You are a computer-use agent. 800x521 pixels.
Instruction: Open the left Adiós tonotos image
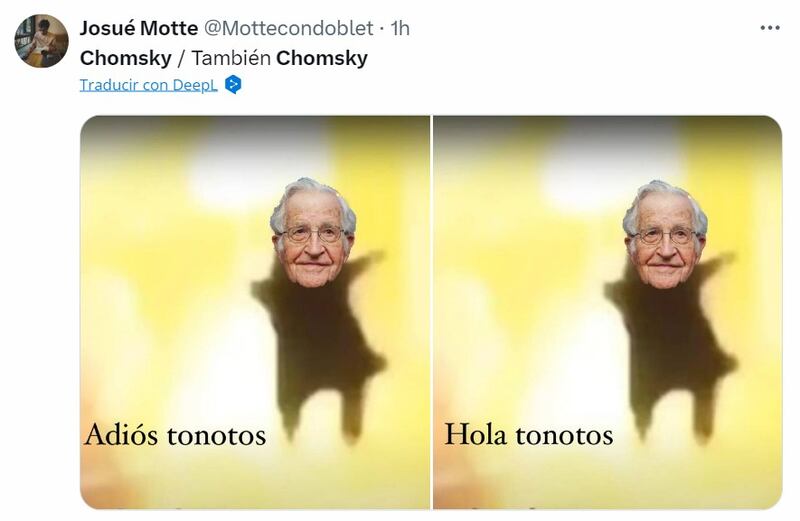(255, 312)
